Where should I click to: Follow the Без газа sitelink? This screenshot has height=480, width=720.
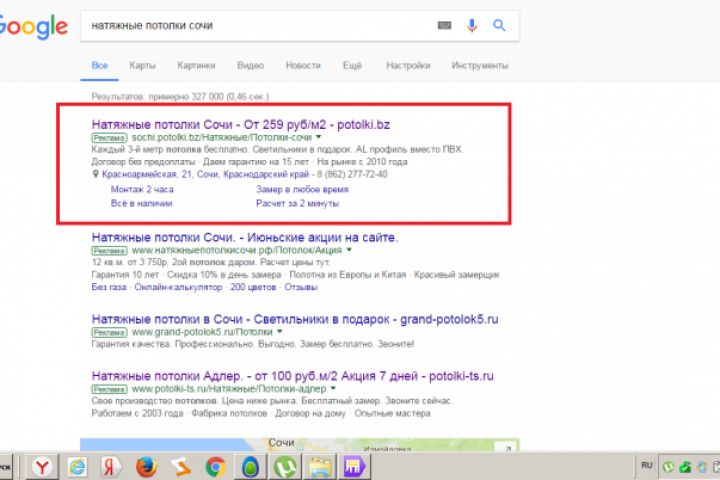[x=109, y=287]
